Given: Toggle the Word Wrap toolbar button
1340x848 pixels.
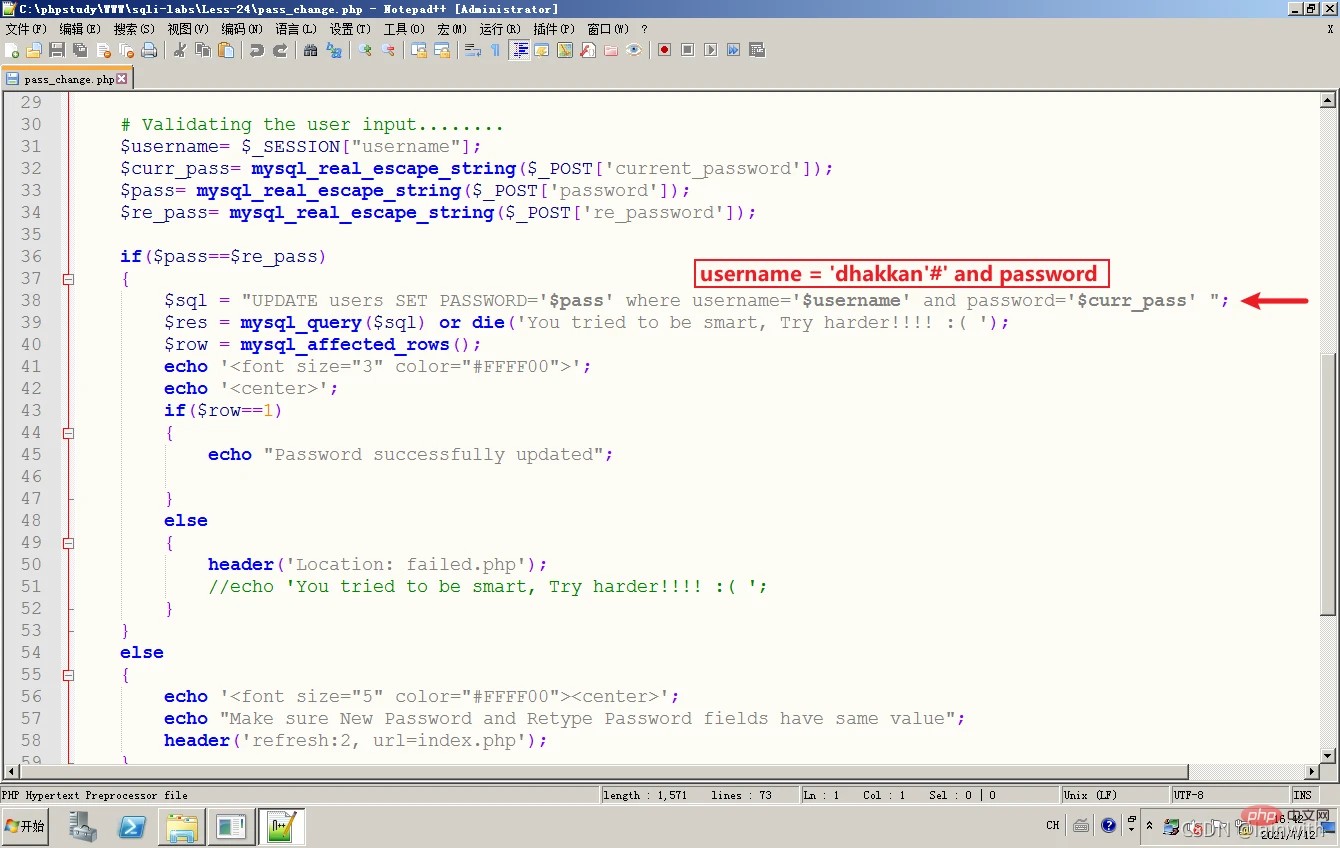Looking at the screenshot, I should 471,50.
